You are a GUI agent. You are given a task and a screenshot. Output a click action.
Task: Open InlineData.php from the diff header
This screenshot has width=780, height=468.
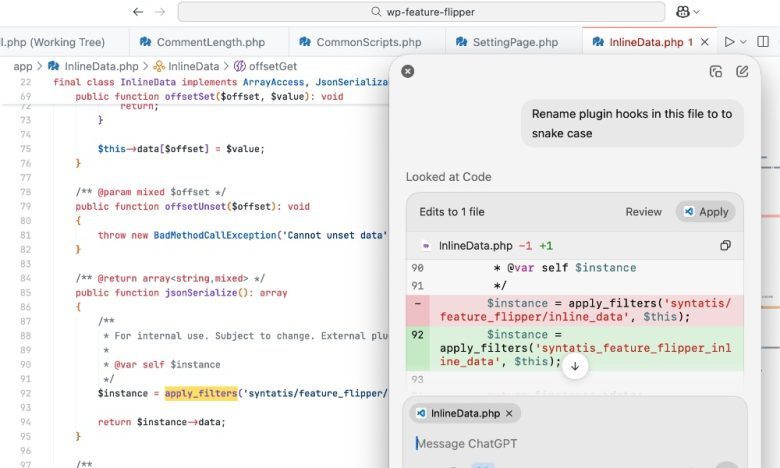click(x=475, y=246)
